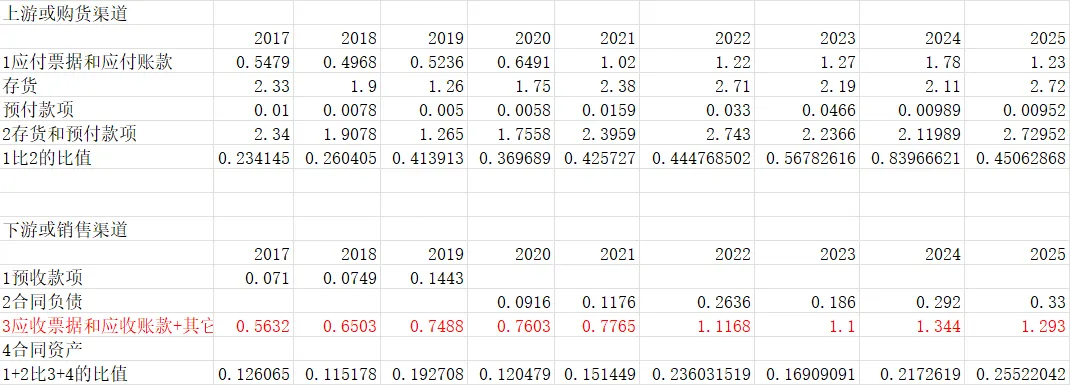Select the 1+2比3+4的比值 label cell

[107, 374]
